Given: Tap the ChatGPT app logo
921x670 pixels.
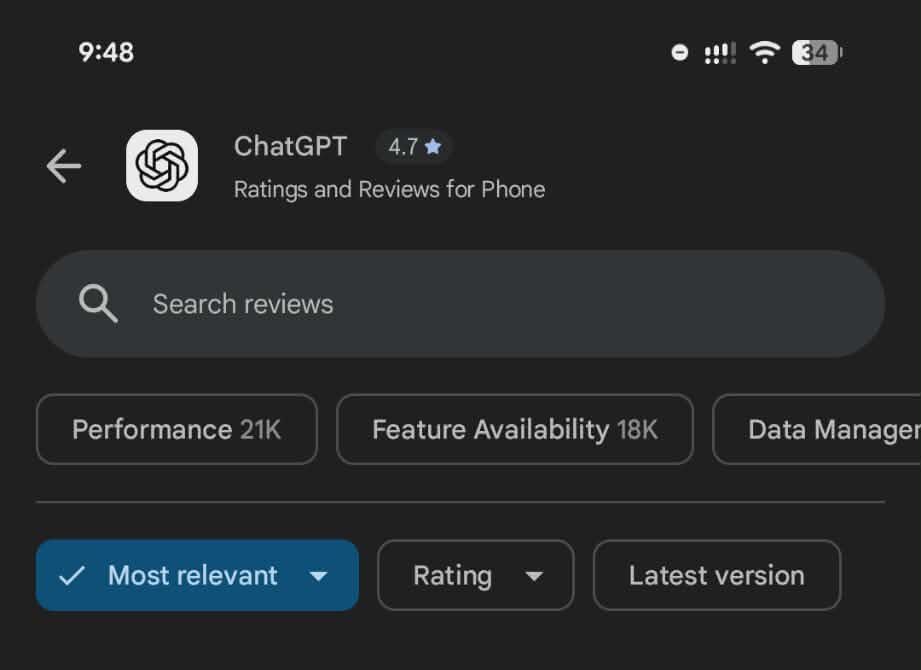Looking at the screenshot, I should click(162, 166).
